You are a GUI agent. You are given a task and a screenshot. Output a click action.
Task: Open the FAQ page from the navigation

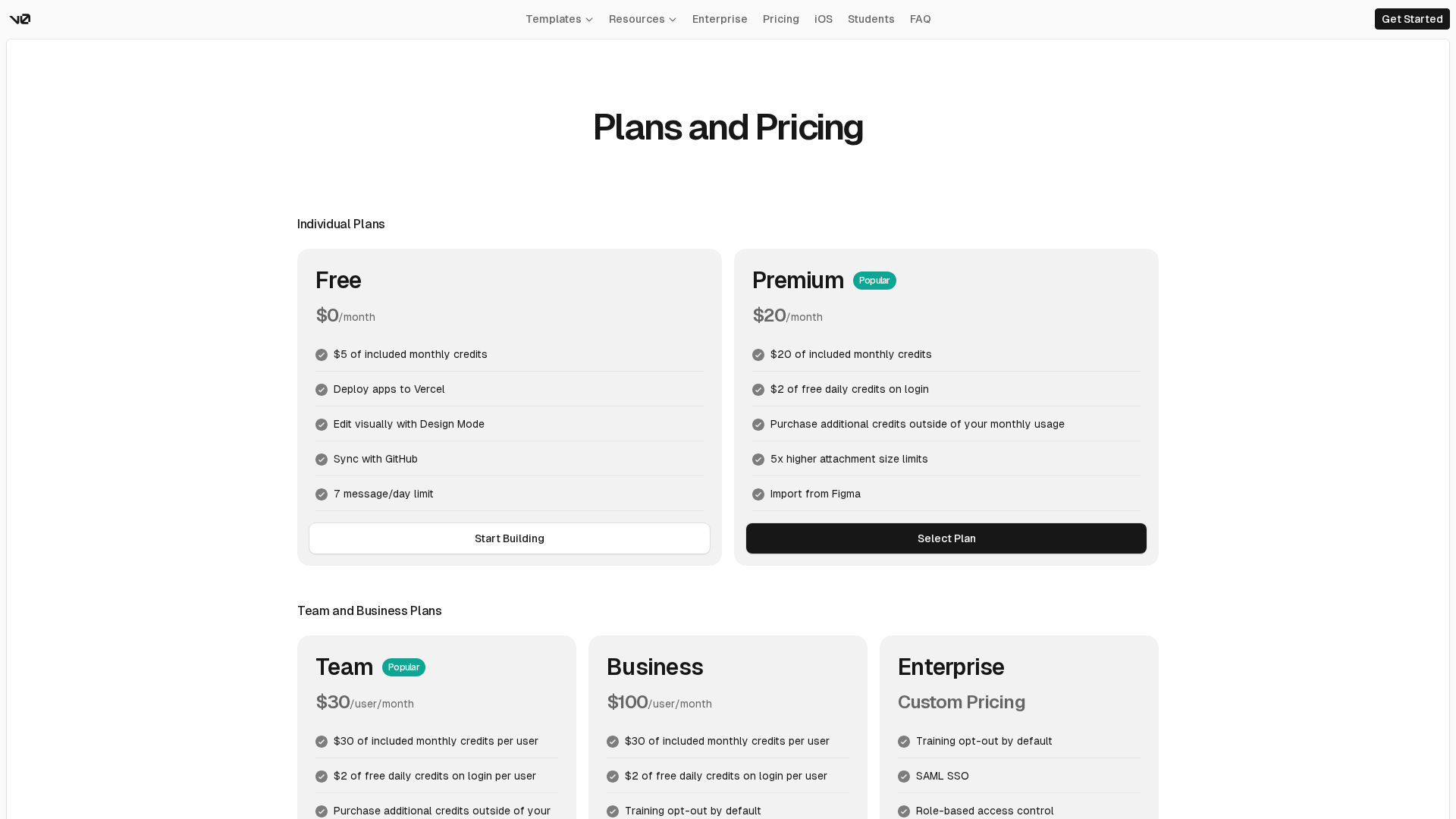pos(920,19)
